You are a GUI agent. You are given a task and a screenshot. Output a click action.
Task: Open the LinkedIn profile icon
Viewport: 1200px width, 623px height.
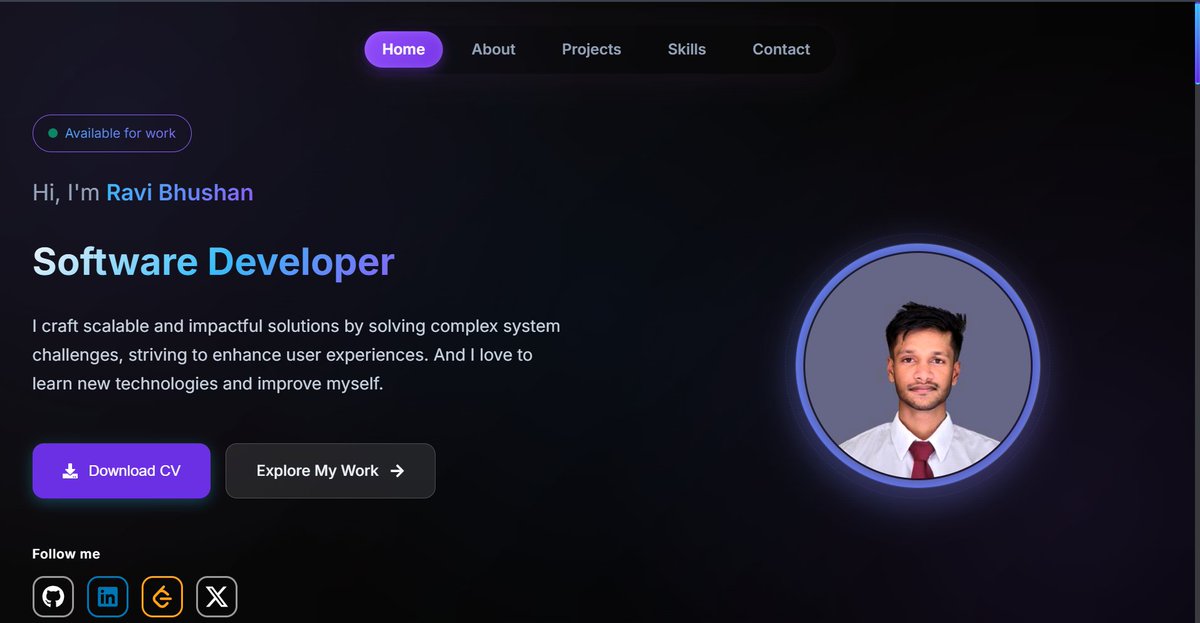pyautogui.click(x=108, y=597)
